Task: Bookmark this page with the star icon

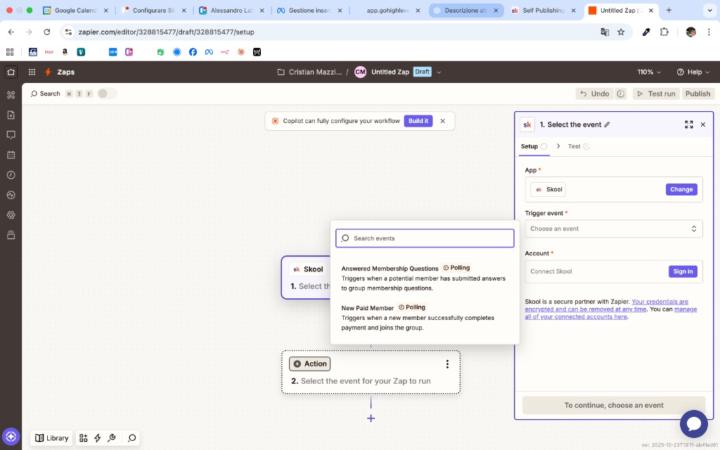Action: (x=621, y=32)
